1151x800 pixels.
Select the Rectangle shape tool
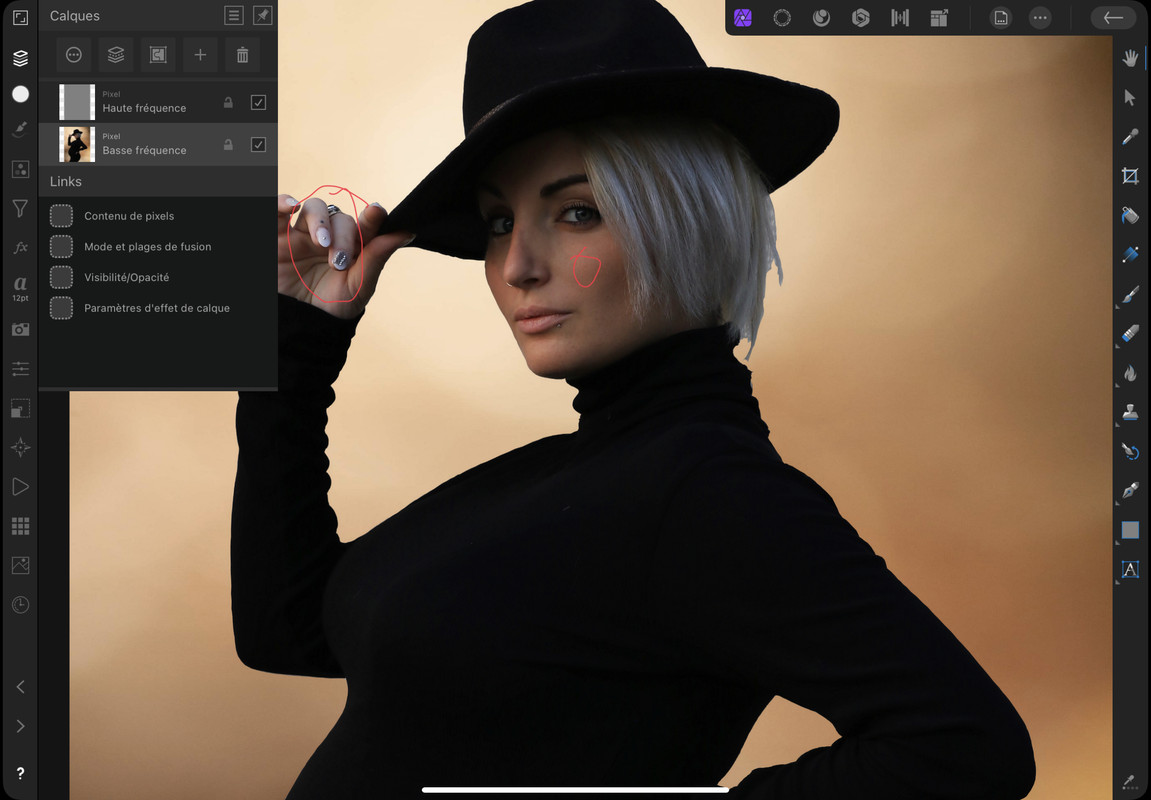pos(1130,530)
